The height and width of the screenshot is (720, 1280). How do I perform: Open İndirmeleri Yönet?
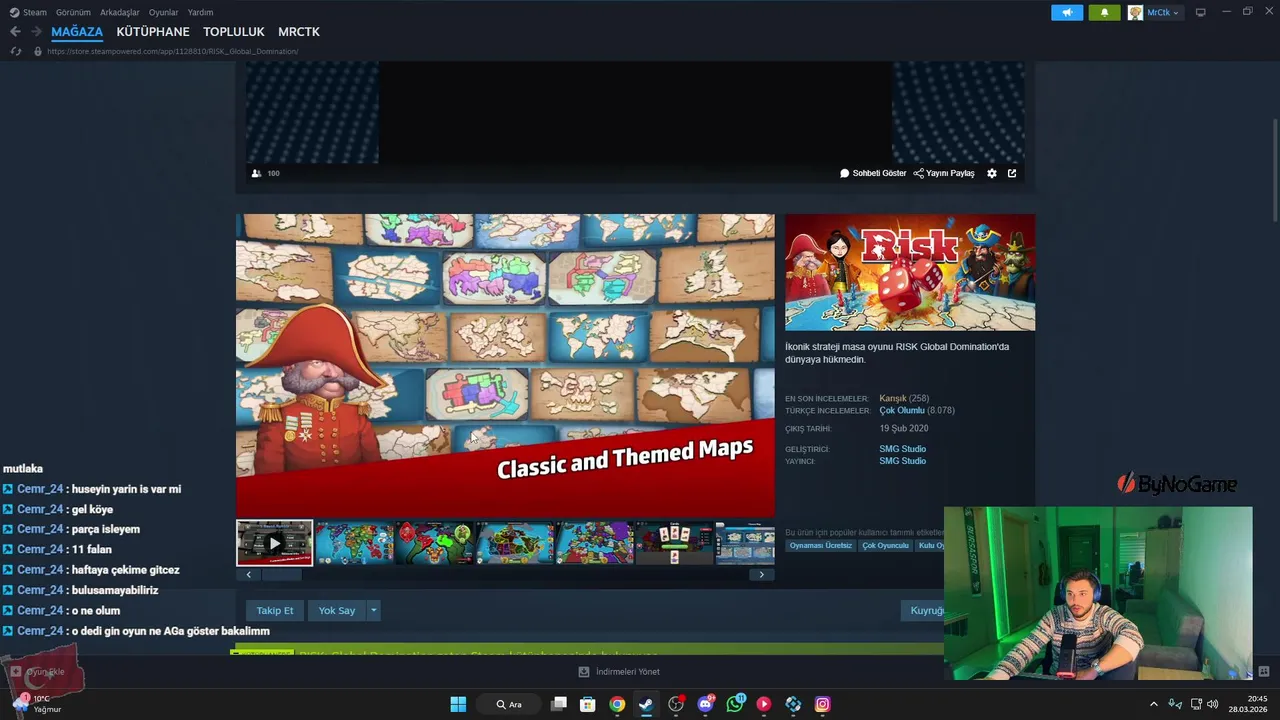click(x=619, y=672)
